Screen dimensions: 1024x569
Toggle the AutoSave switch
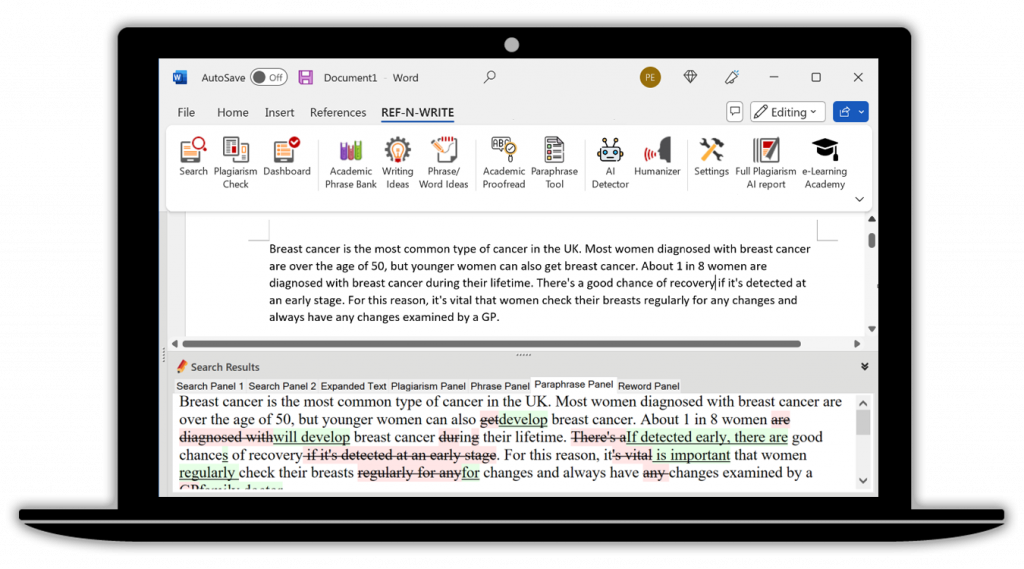(268, 77)
